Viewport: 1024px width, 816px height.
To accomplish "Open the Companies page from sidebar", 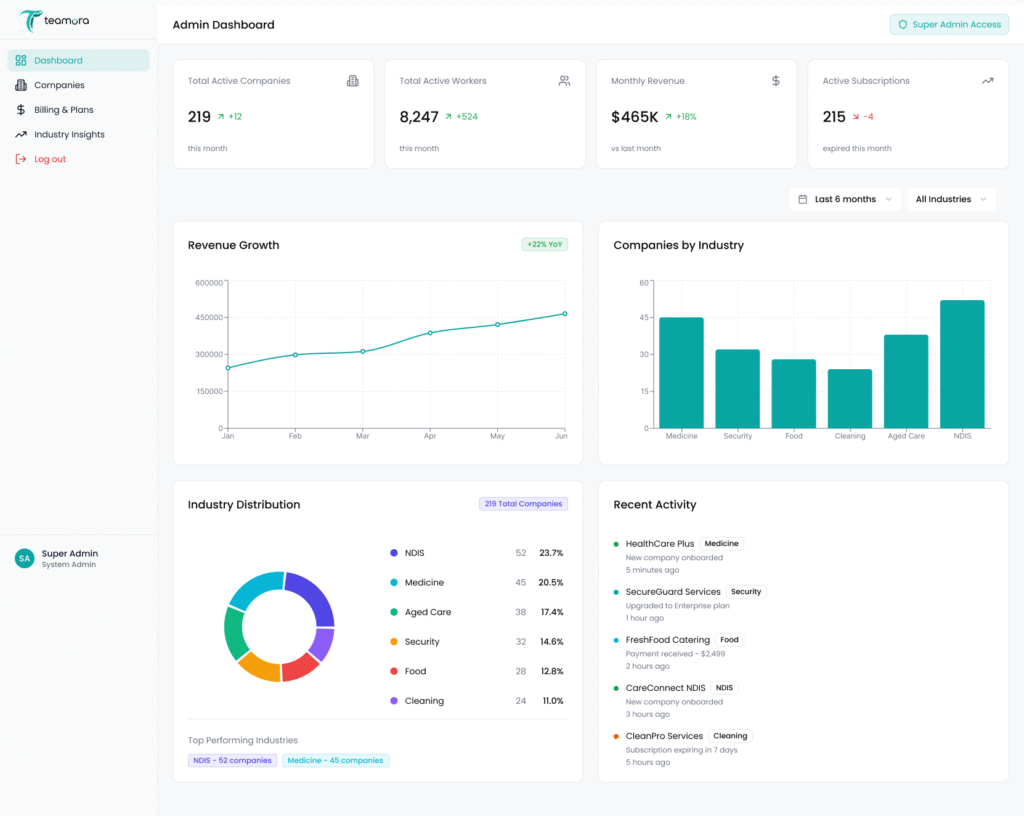I will coord(59,85).
